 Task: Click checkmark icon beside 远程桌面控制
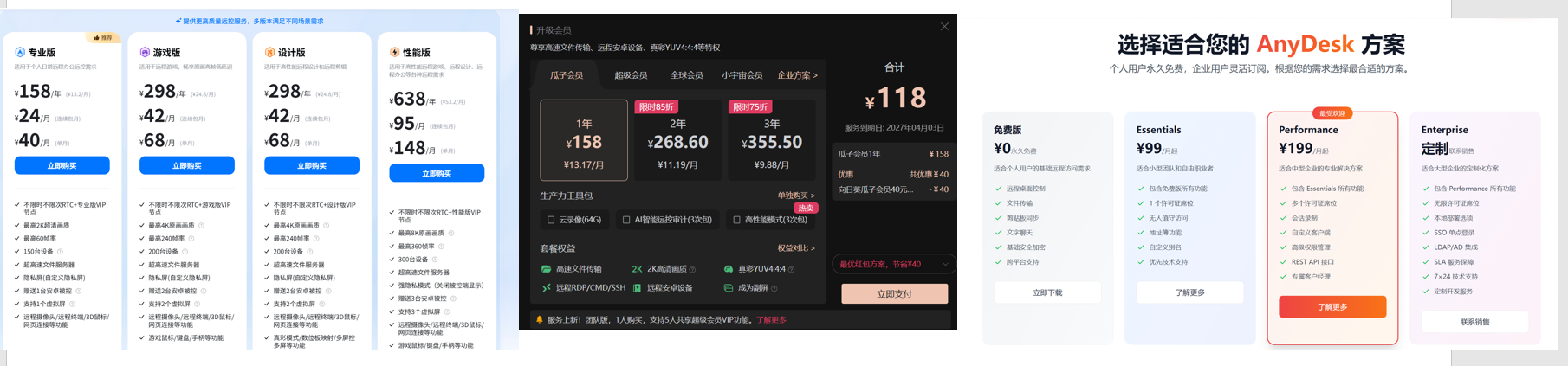(x=999, y=189)
